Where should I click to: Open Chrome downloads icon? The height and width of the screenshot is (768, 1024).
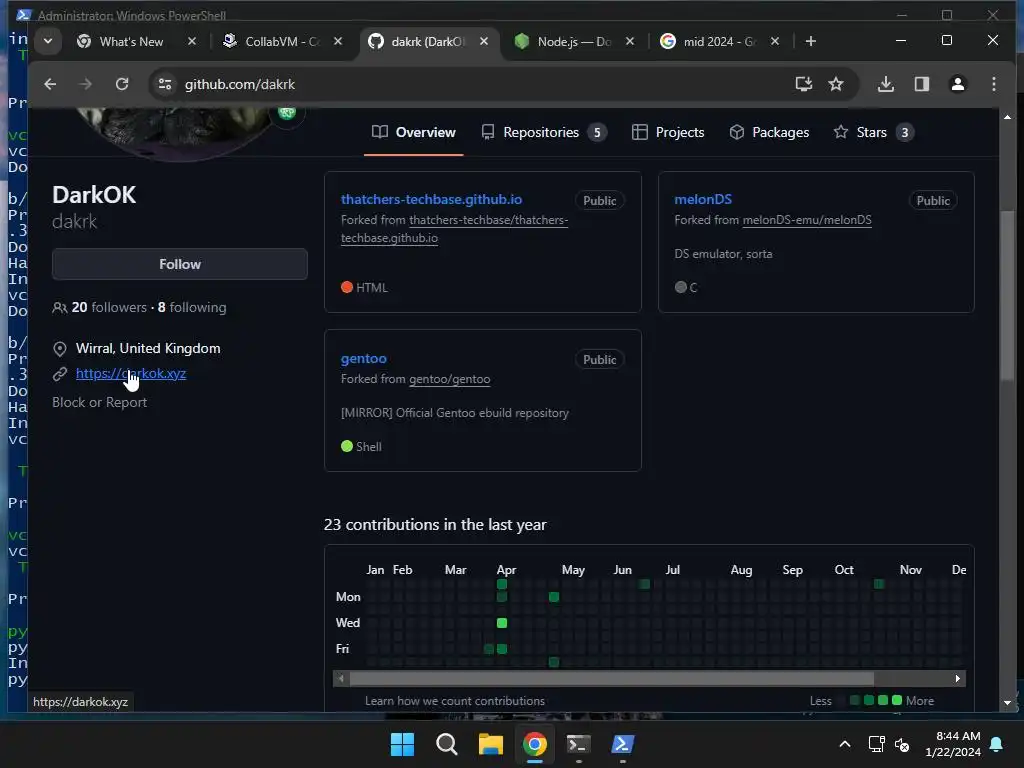[x=886, y=84]
